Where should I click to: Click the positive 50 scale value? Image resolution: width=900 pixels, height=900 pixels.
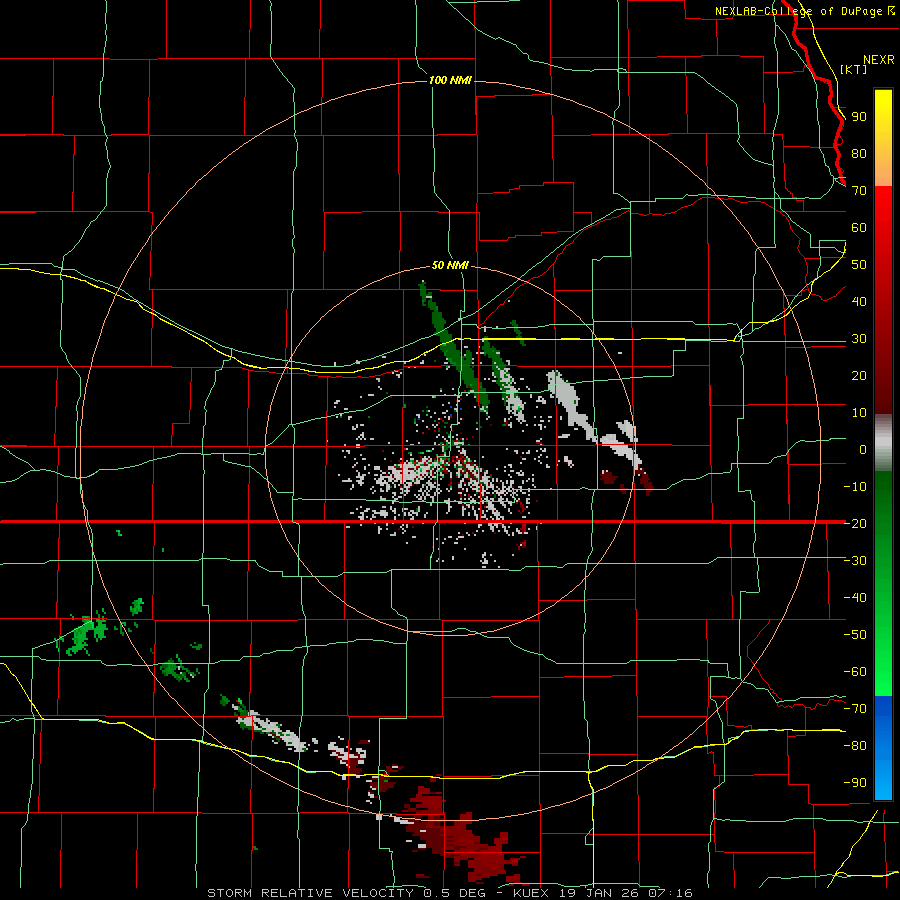coord(859,265)
